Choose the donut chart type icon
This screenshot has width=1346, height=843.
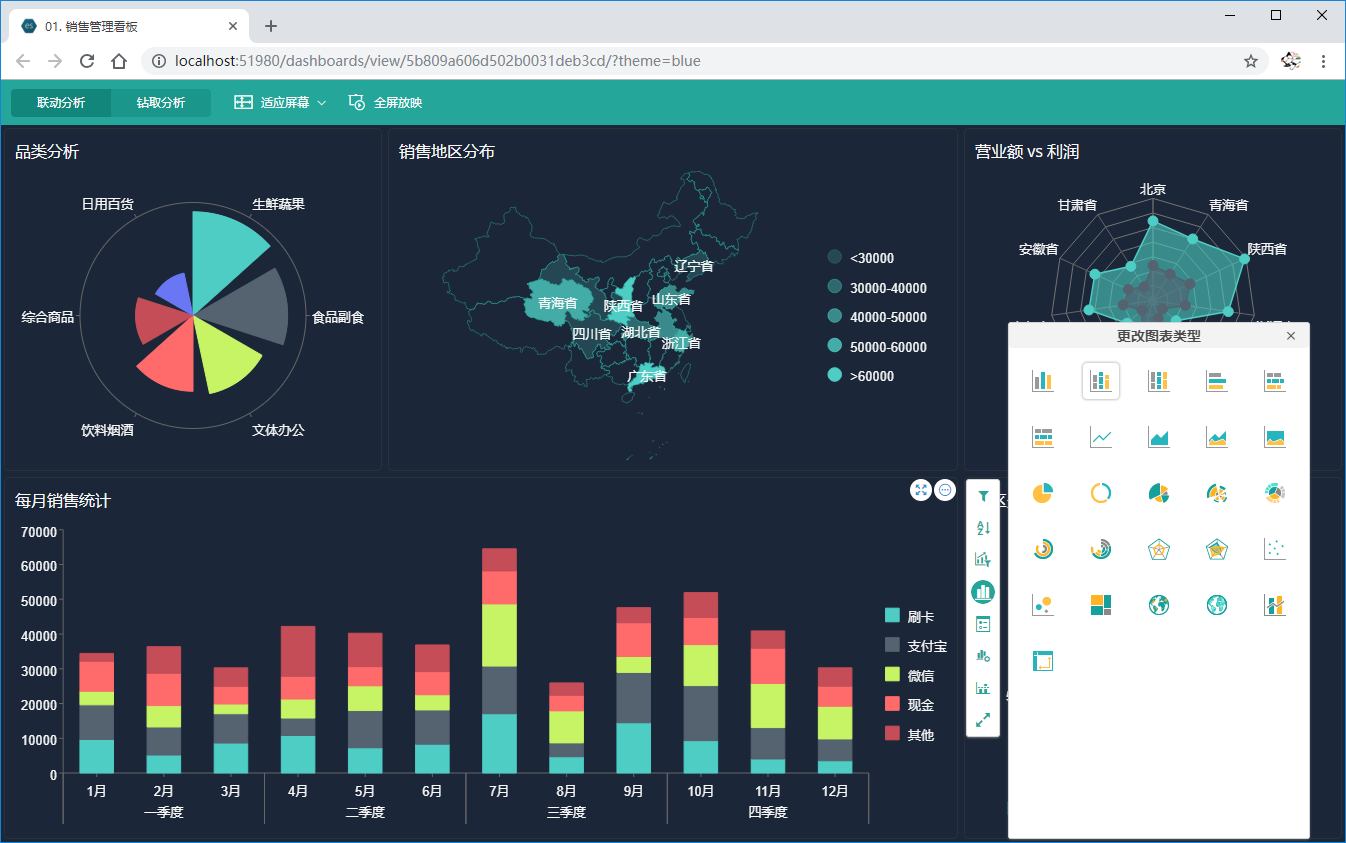coord(1101,493)
